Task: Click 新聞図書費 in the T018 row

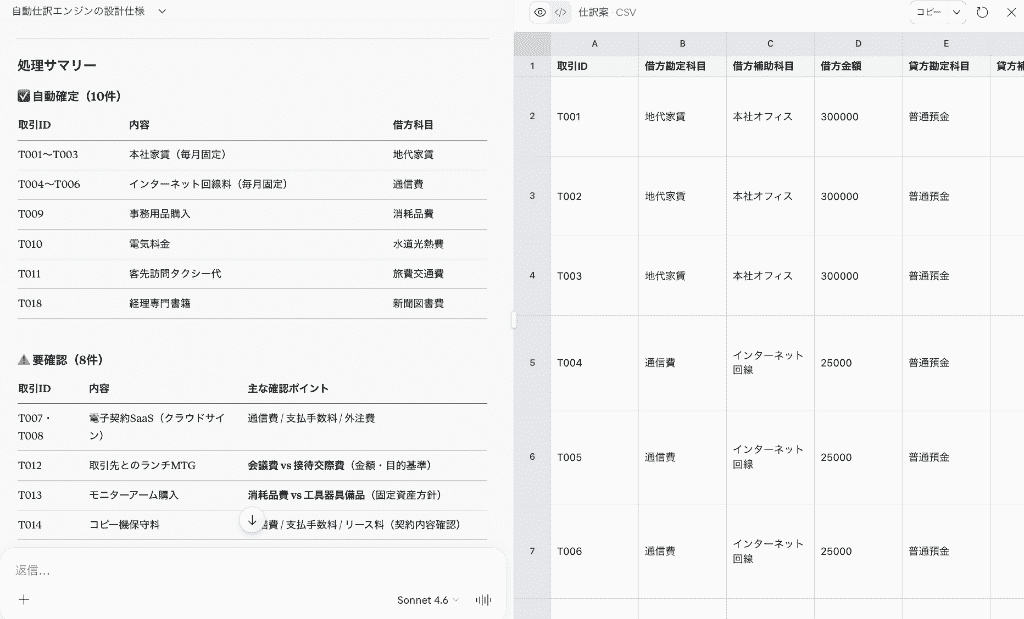Action: click(x=418, y=303)
